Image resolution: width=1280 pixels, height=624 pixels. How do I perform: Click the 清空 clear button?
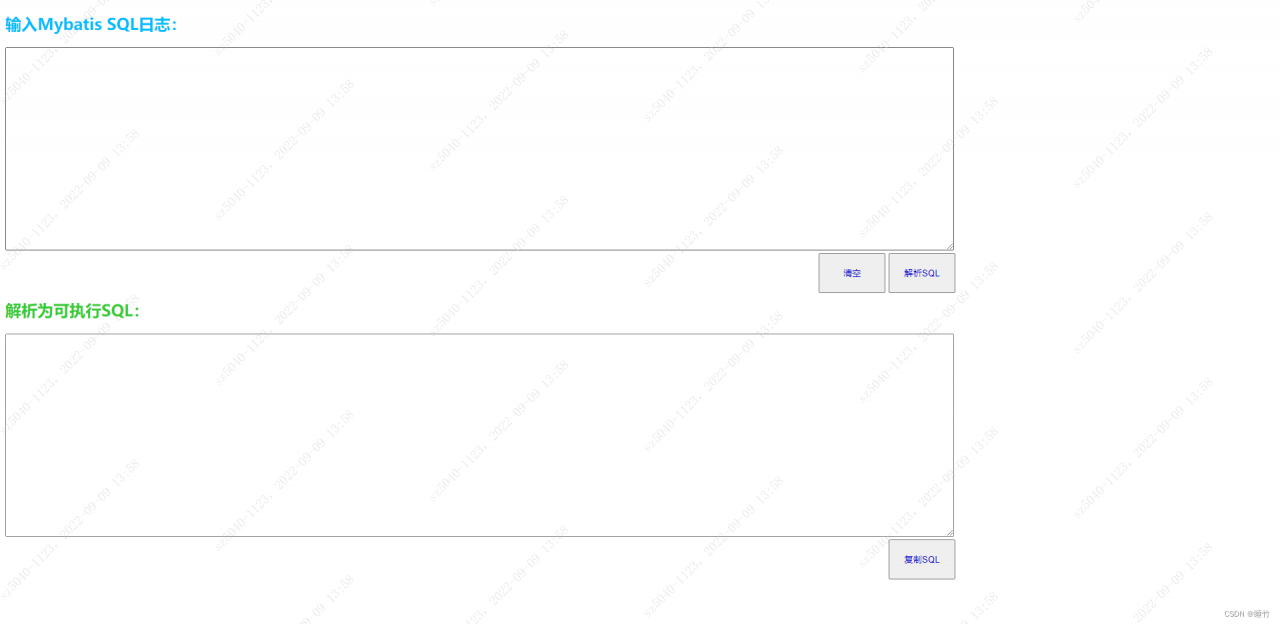pyautogui.click(x=851, y=273)
